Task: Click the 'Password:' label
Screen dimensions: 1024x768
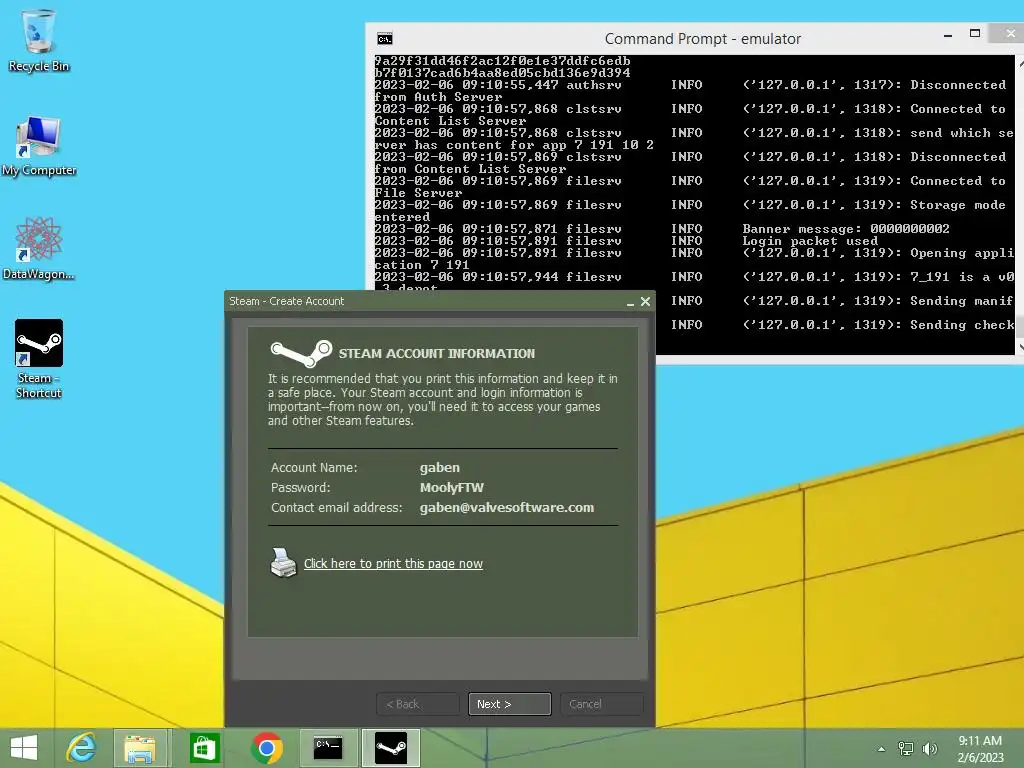Action: tap(300, 488)
